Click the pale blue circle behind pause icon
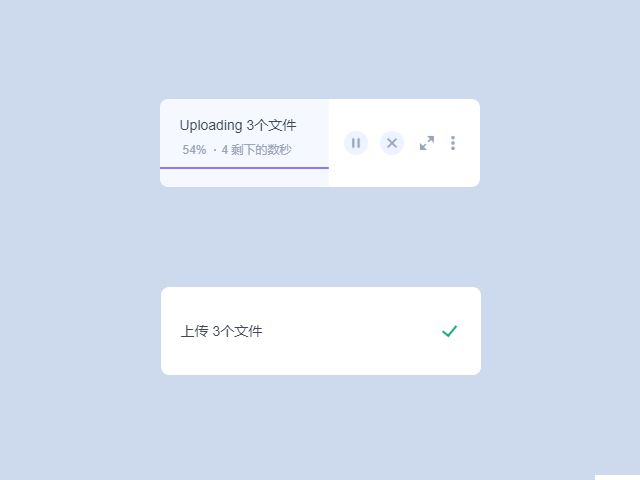Screen dimensions: 640x480 click(x=356, y=143)
